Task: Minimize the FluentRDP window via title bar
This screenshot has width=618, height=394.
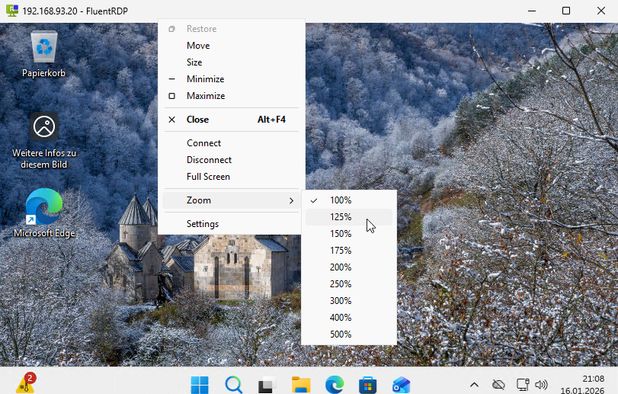Action: pyautogui.click(x=532, y=11)
